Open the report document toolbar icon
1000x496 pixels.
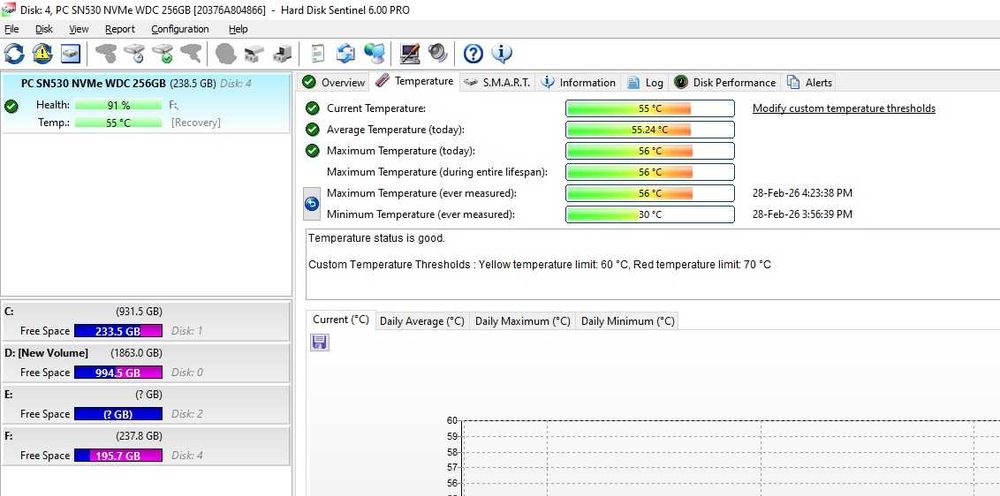click(x=318, y=54)
